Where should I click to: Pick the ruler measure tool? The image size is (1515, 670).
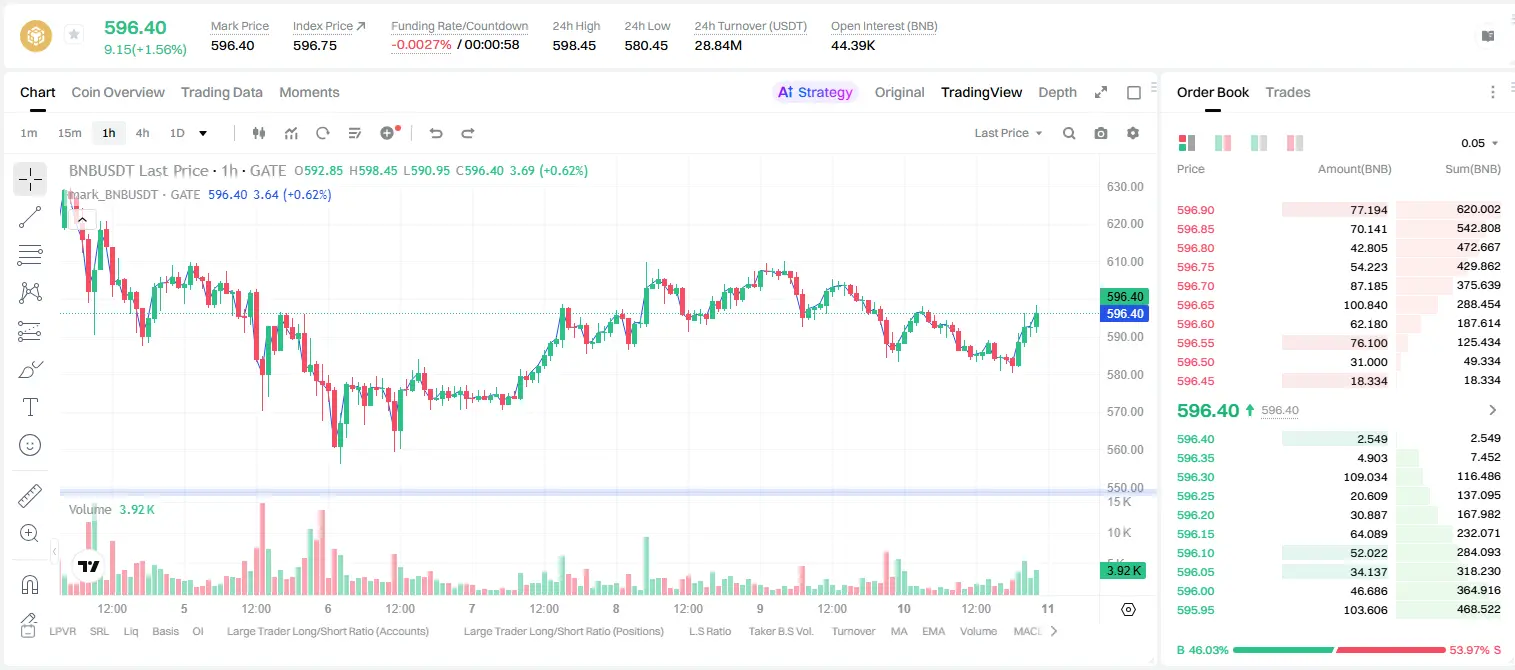pos(30,496)
